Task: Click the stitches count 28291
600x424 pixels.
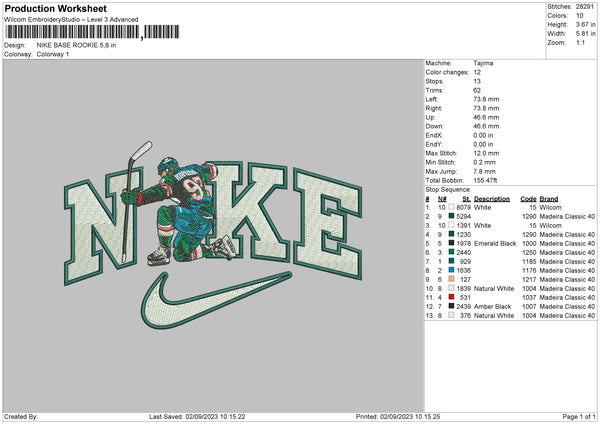Action: 585,7
